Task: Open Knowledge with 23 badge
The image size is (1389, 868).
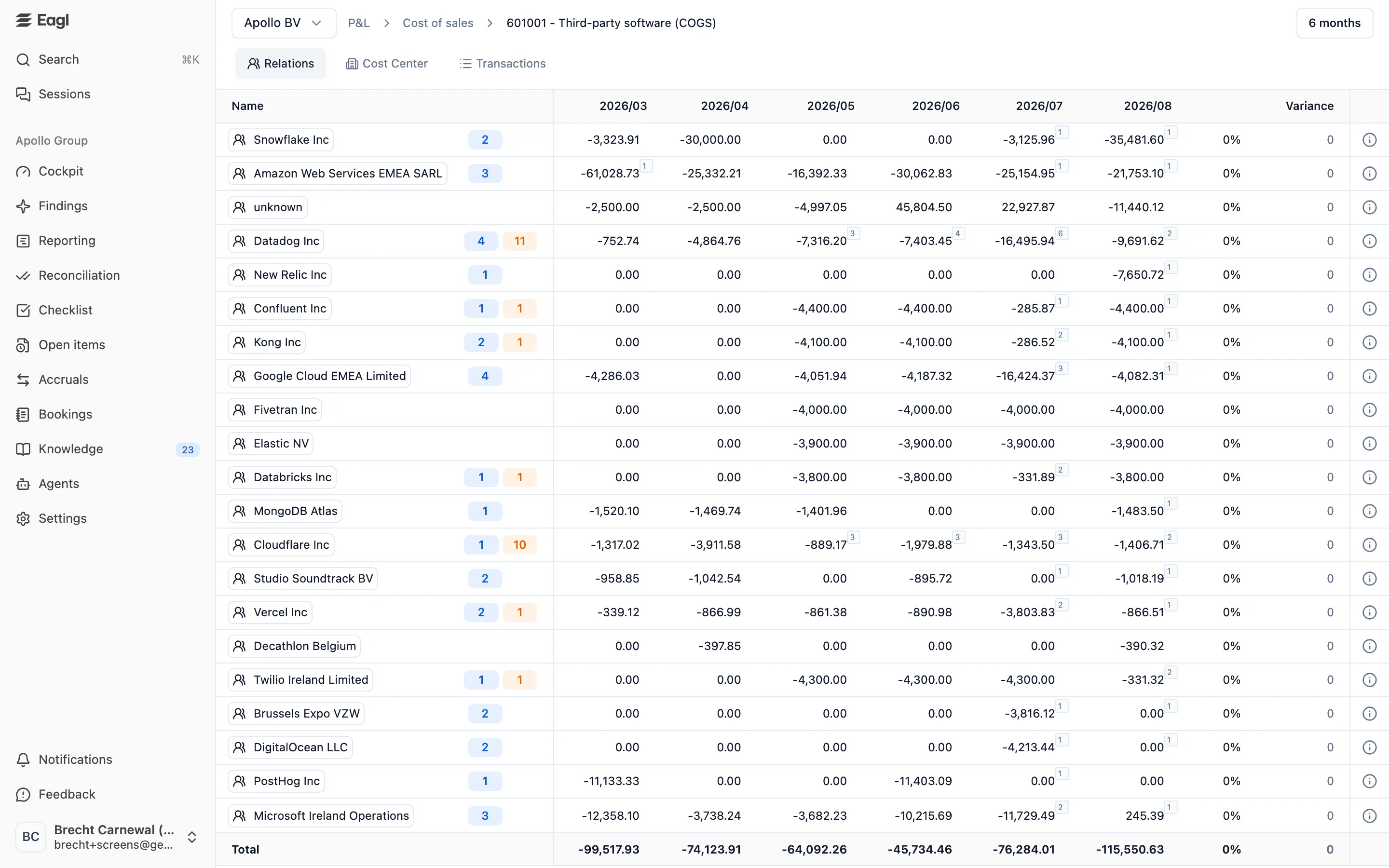Action: [x=108, y=449]
